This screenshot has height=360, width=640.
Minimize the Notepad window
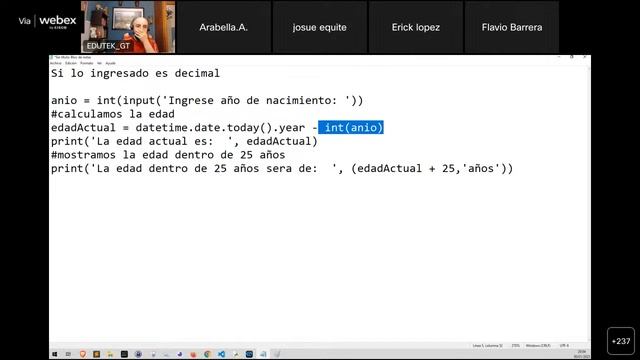pyautogui.click(x=559, y=57)
